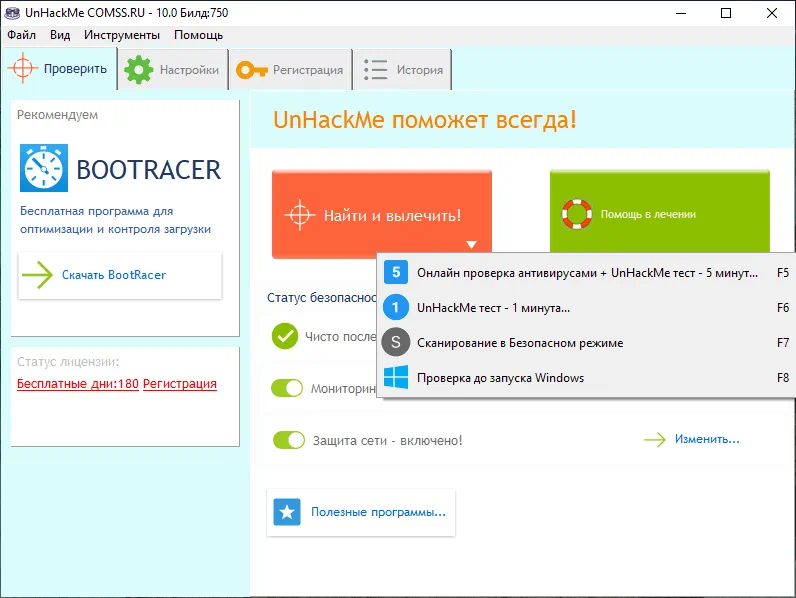Open the Помощь menu
Image resolution: width=796 pixels, height=598 pixels.
tap(198, 35)
